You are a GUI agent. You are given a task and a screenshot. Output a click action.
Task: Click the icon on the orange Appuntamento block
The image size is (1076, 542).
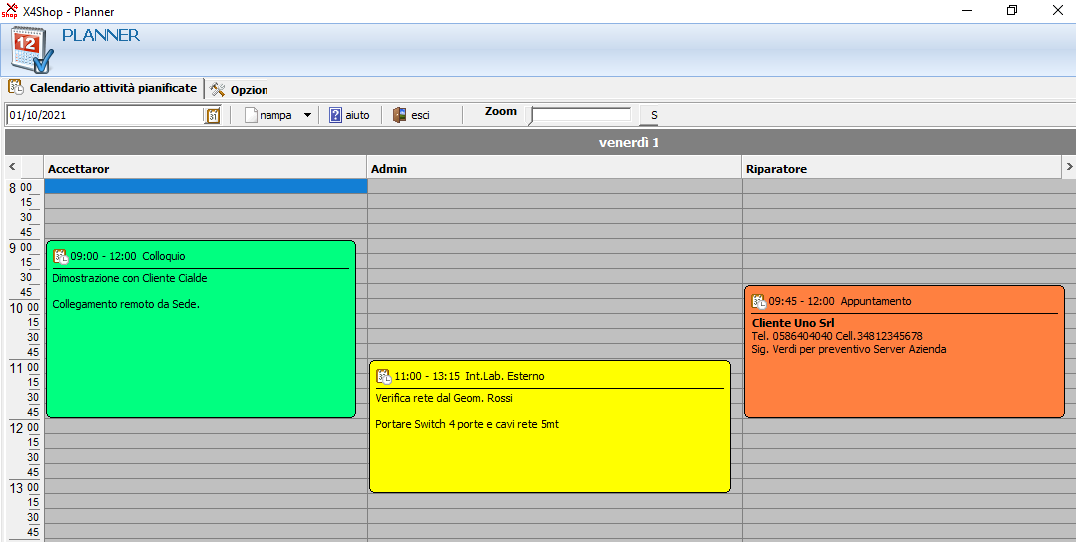point(758,301)
